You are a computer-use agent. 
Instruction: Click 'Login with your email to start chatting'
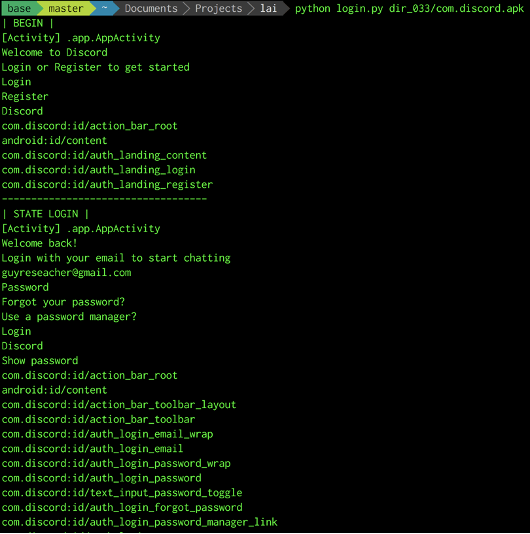[x=116, y=258]
